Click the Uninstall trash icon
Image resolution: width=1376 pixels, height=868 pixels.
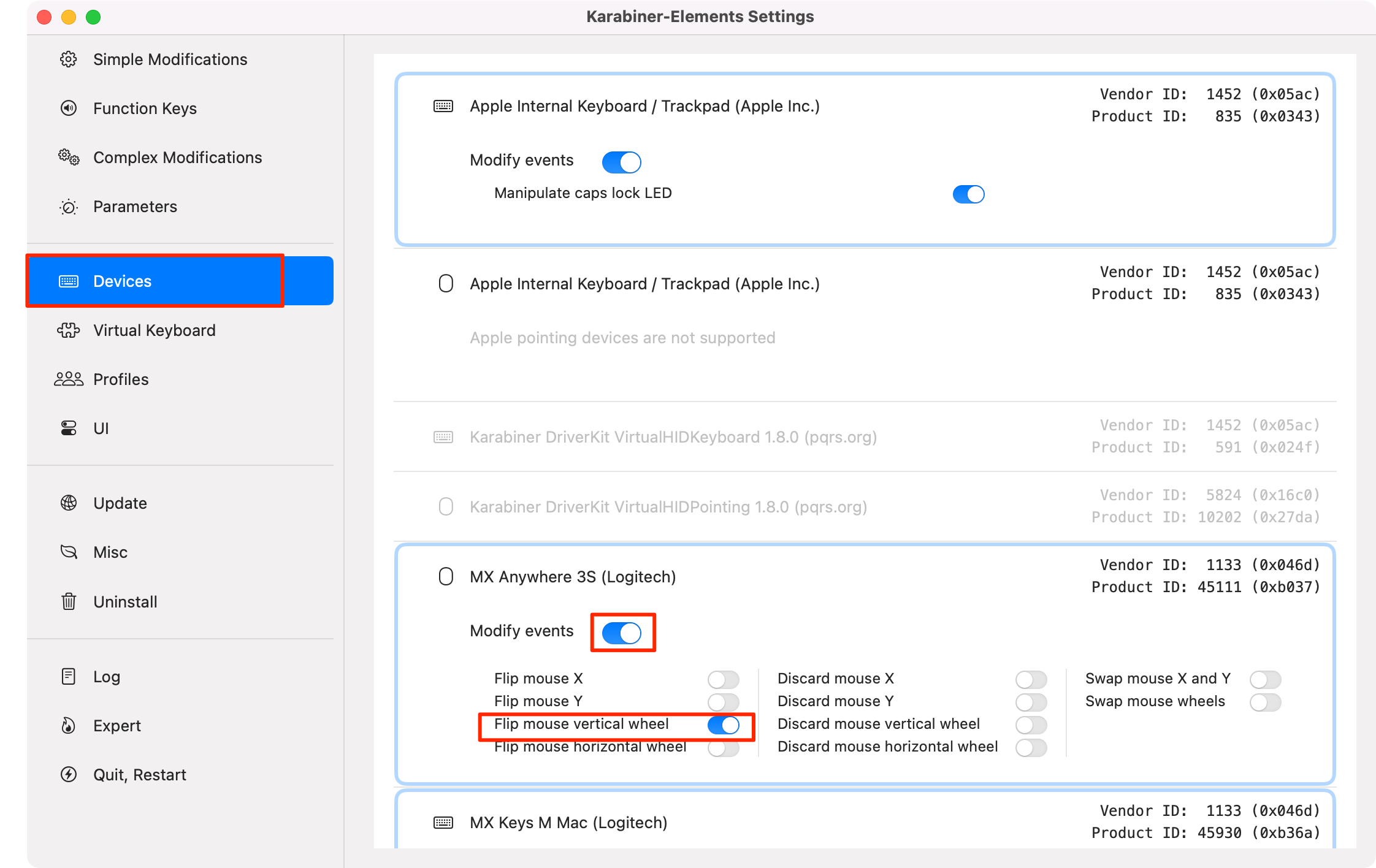pos(69,602)
